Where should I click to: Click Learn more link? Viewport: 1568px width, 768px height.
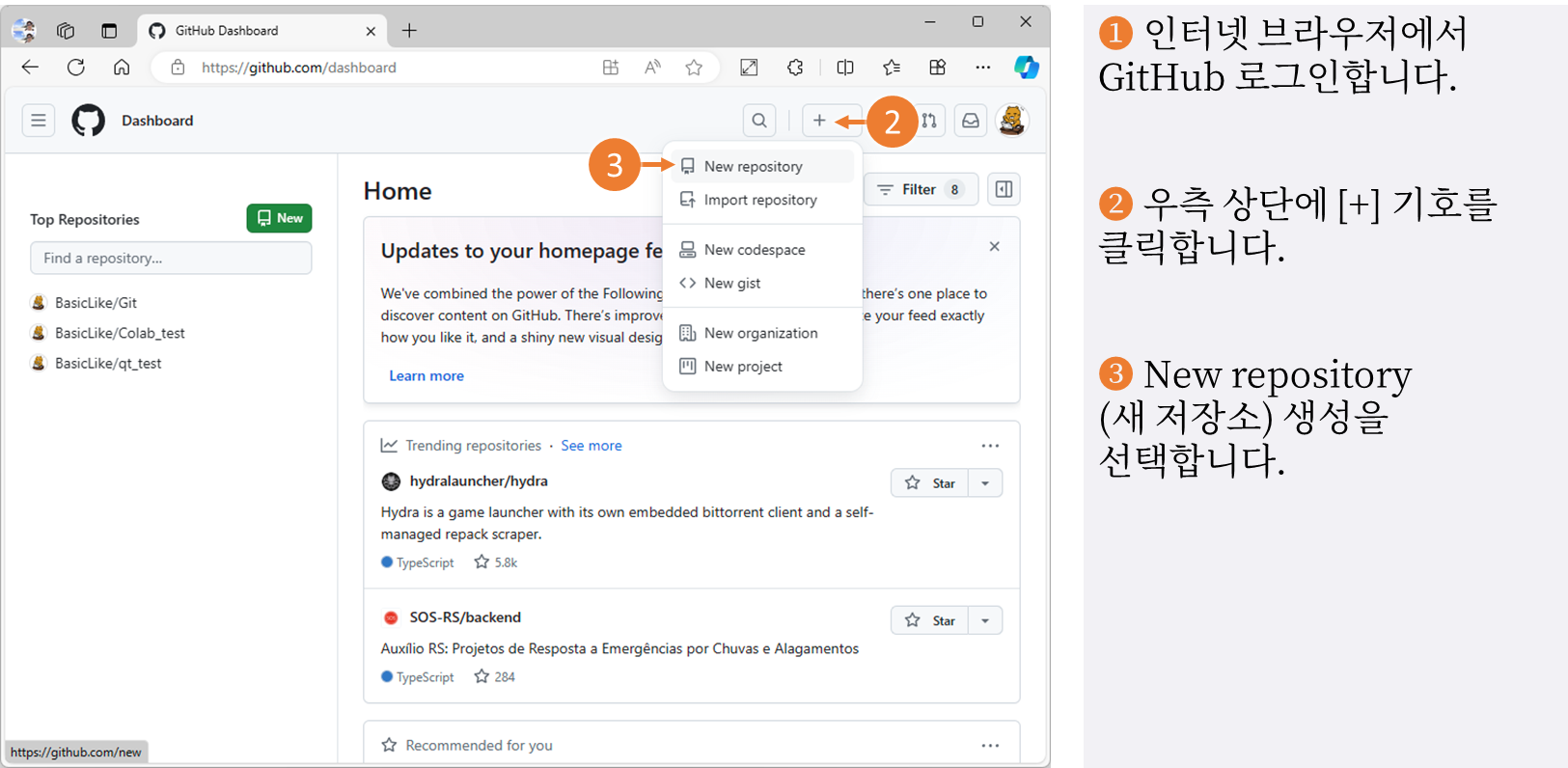[x=426, y=376]
